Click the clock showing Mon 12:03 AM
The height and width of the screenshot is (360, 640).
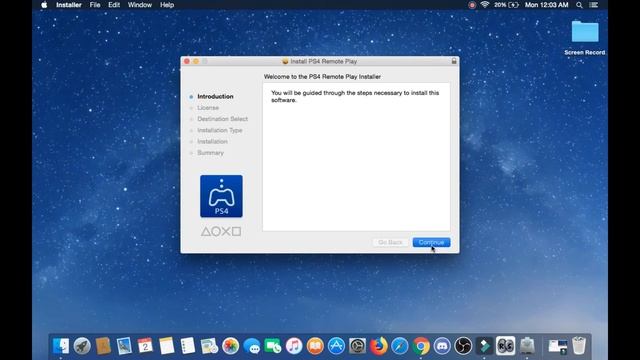(x=546, y=5)
